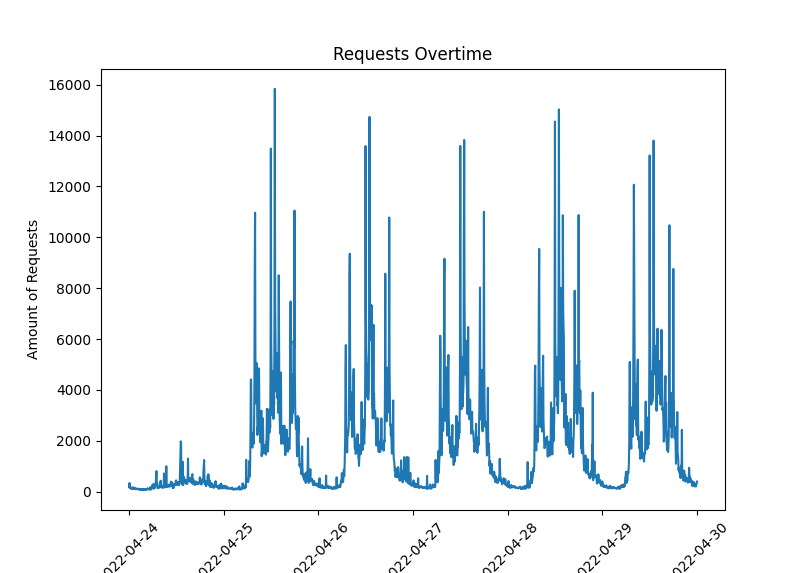This screenshot has height=573, width=806.
Task: Click the y-axis tick label 4000
Action: click(x=74, y=391)
